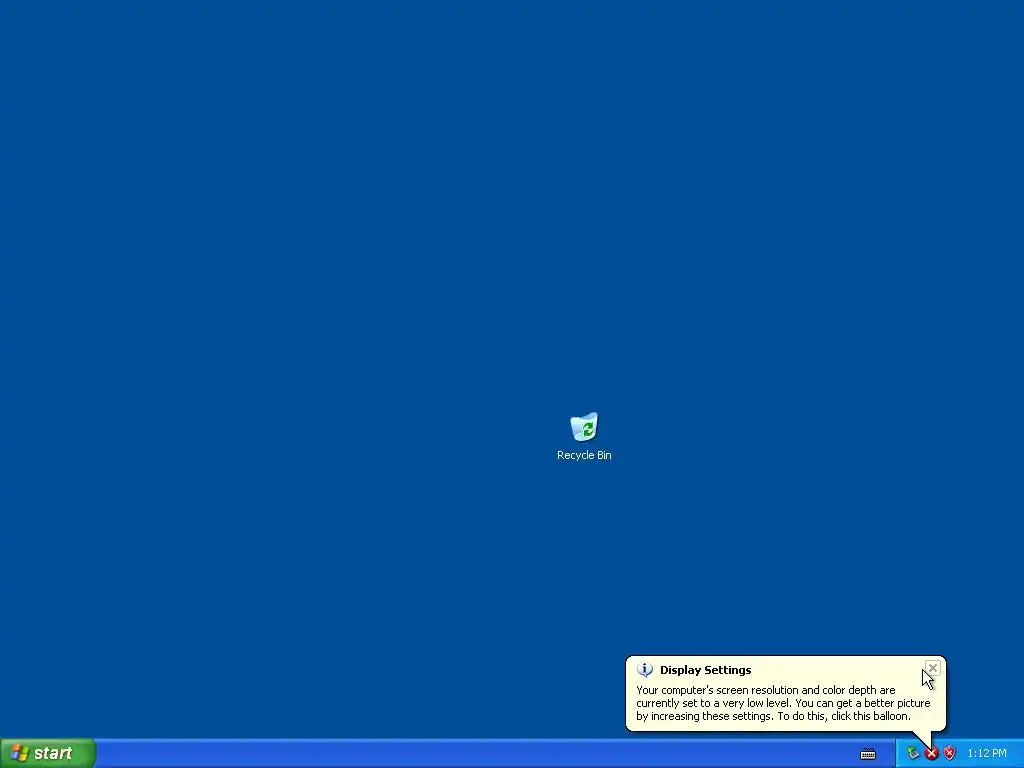Screen dimensions: 1024x768
Task: Click the Display Settings balloon title
Action: [705, 670]
